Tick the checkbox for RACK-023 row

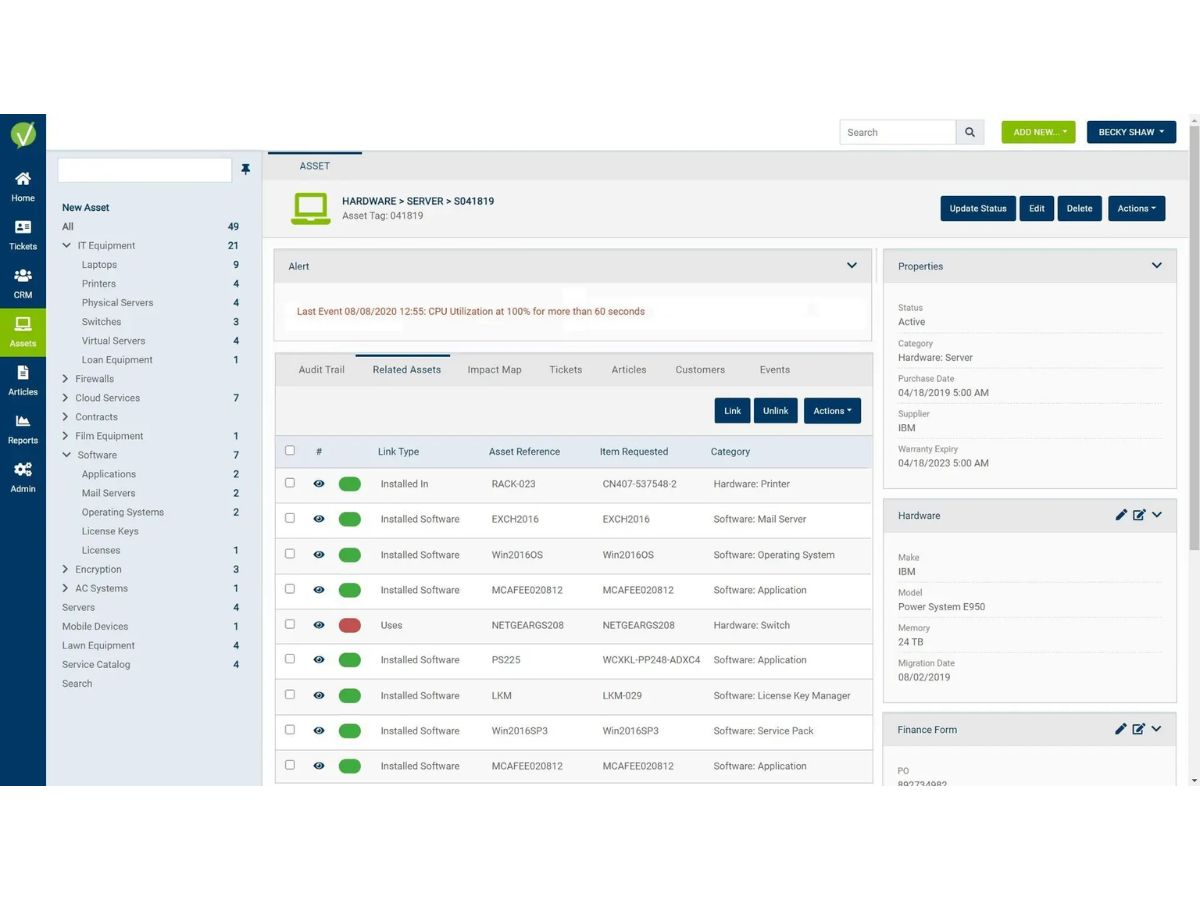pos(290,483)
